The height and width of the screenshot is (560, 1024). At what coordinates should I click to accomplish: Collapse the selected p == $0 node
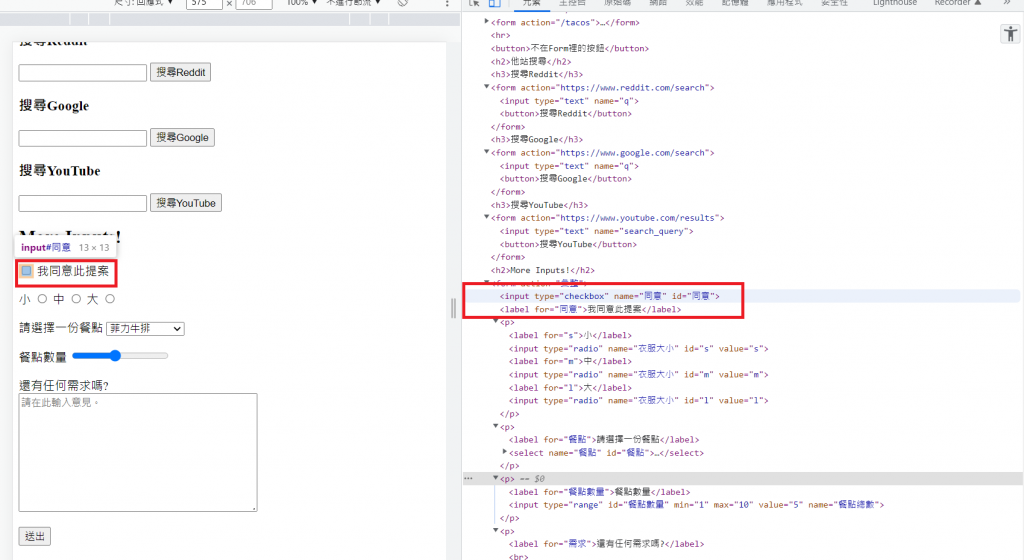pyautogui.click(x=496, y=478)
